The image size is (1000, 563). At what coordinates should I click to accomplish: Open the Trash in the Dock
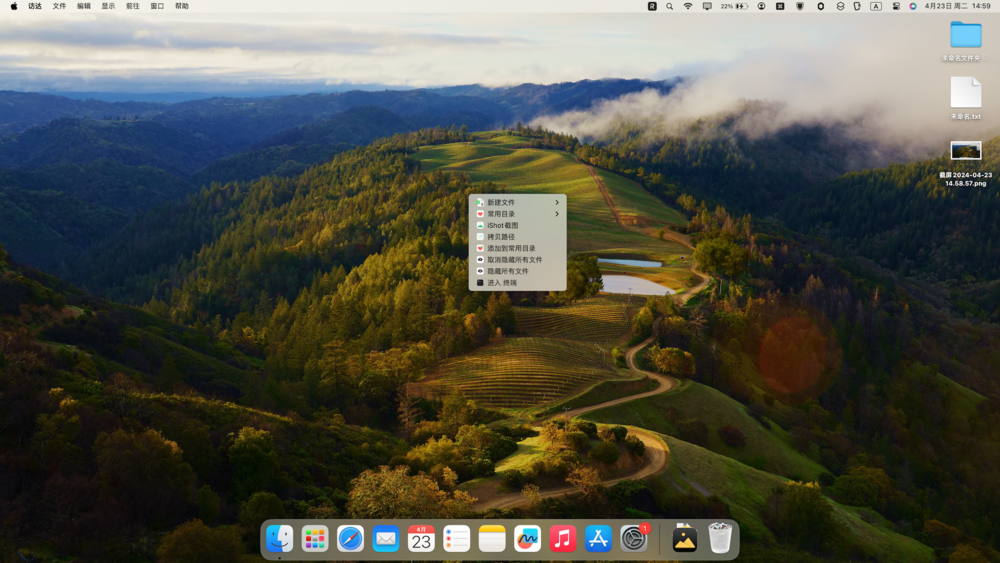[x=720, y=539]
